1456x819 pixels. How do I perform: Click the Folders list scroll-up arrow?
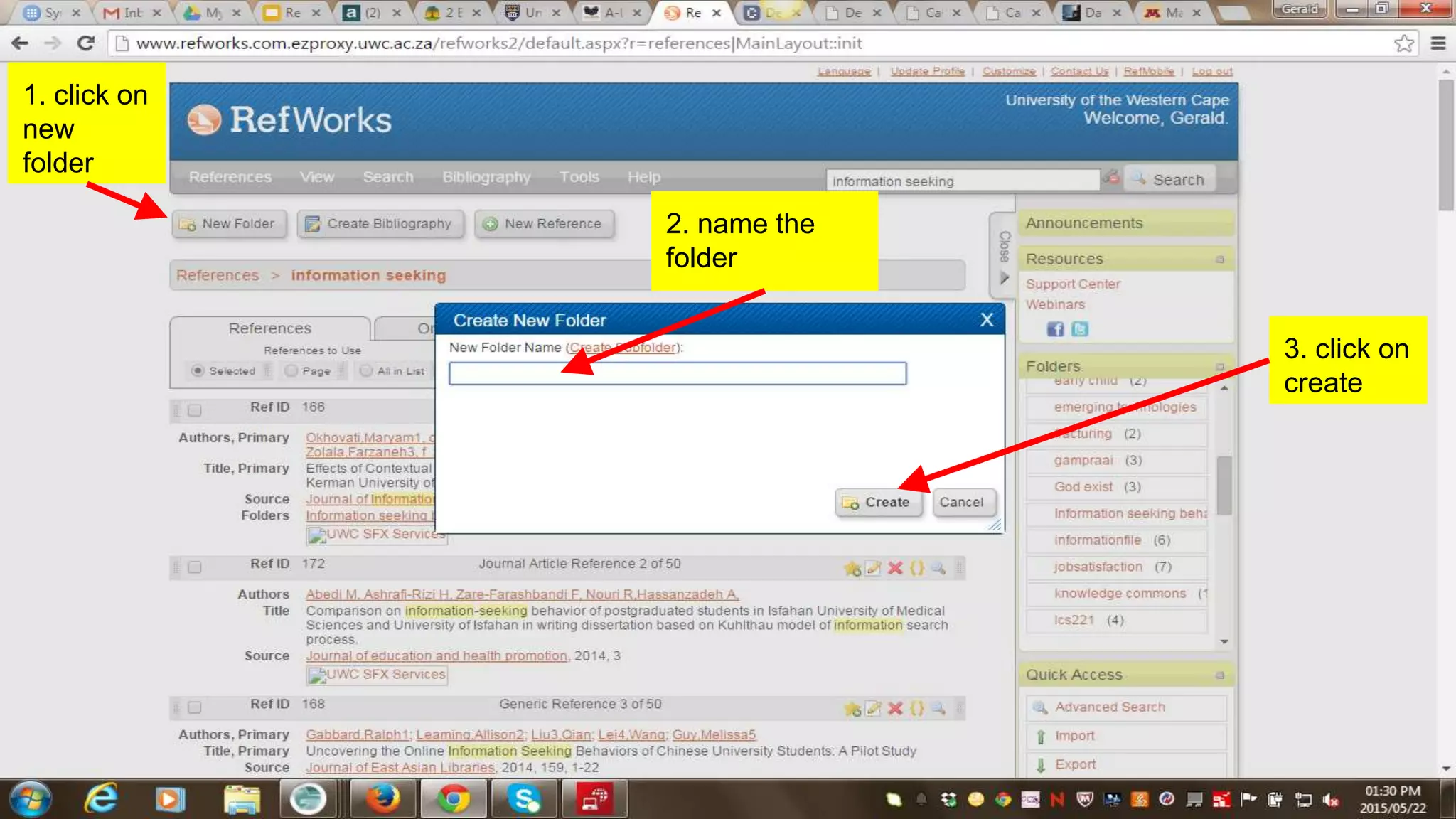[1224, 388]
